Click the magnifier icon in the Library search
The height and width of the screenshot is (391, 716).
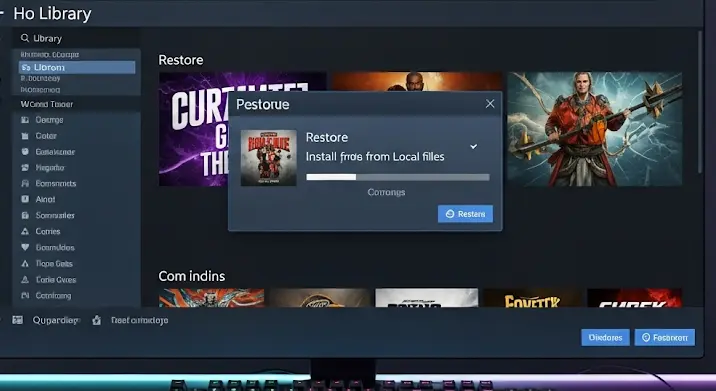pos(25,38)
